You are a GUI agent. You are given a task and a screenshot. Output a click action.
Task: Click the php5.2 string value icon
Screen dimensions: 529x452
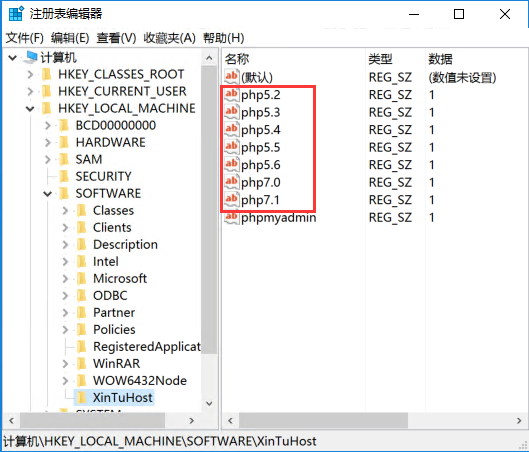tap(232, 94)
